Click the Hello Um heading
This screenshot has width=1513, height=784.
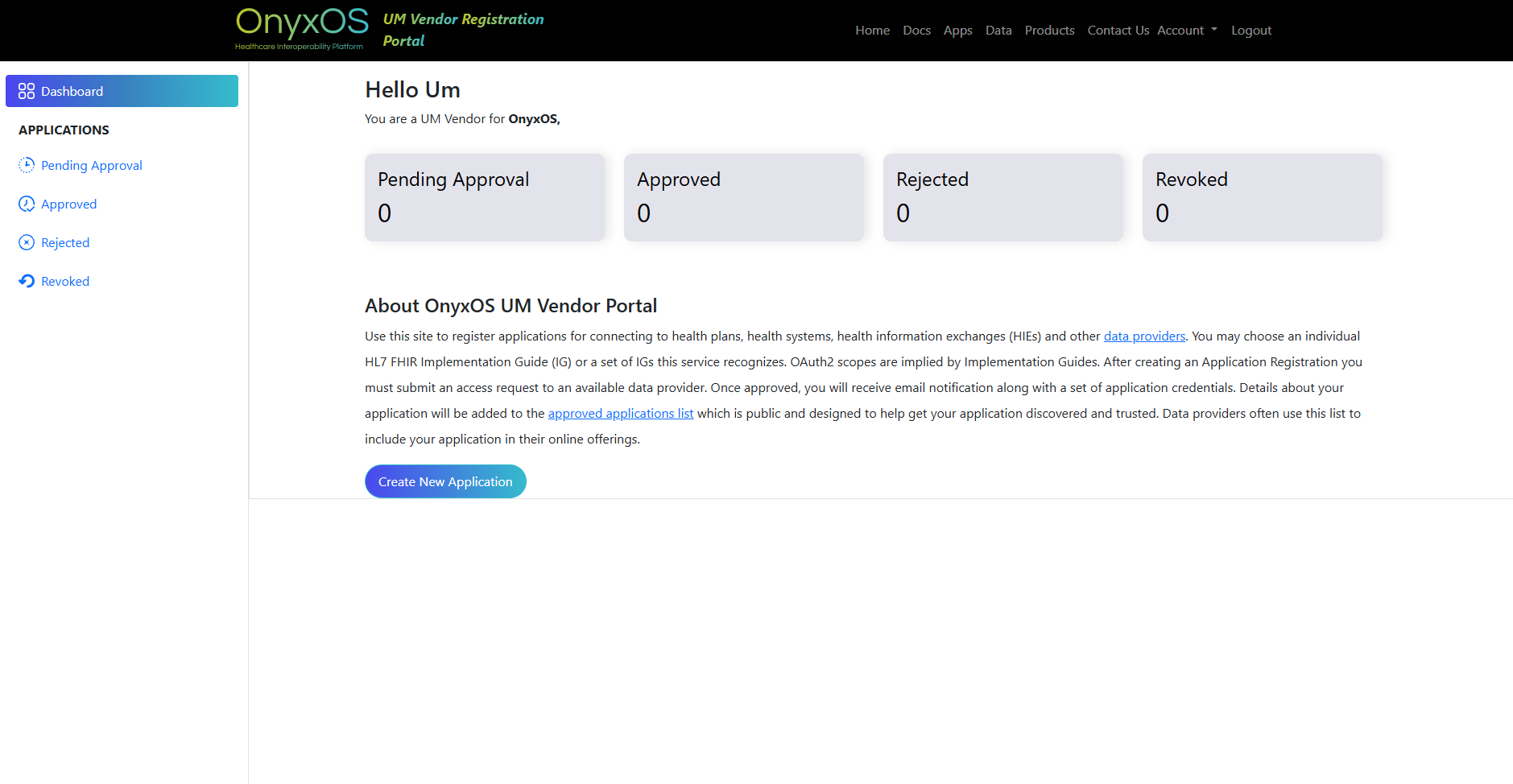tap(412, 89)
